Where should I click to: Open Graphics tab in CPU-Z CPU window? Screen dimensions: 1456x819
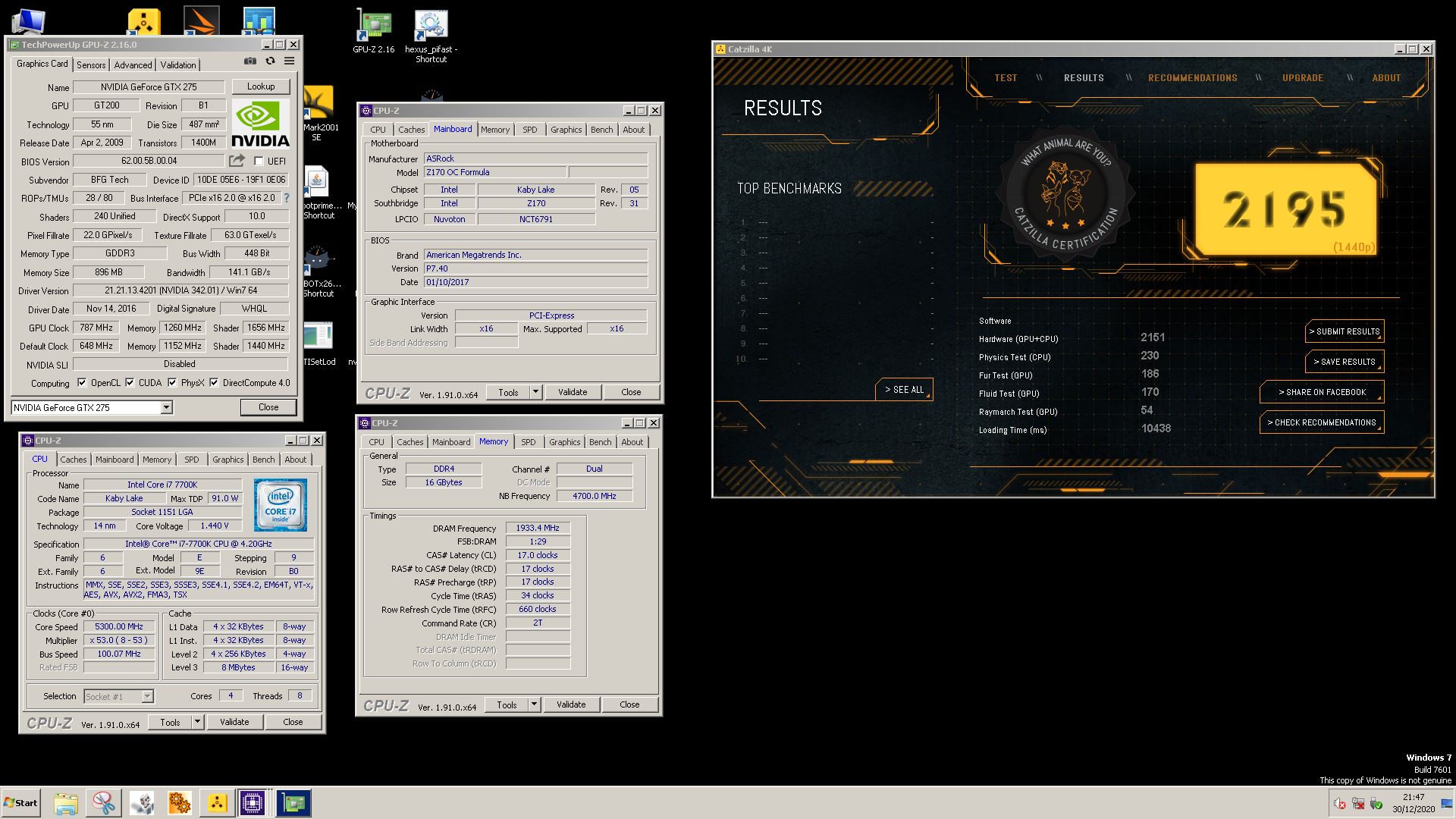point(228,460)
